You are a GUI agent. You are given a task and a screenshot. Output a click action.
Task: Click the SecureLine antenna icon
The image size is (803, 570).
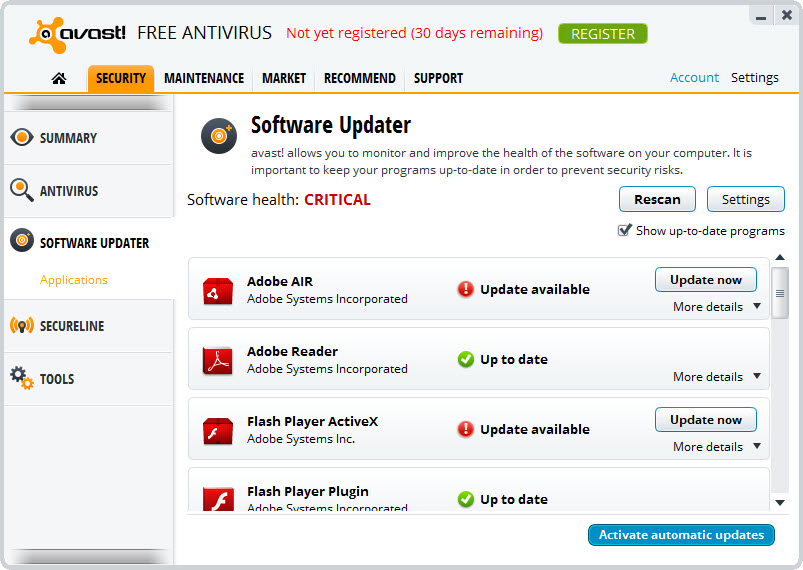pos(22,325)
